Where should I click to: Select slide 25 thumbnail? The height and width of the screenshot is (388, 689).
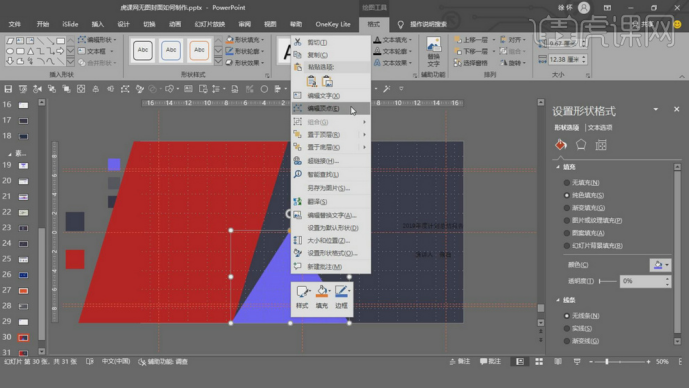coord(23,259)
